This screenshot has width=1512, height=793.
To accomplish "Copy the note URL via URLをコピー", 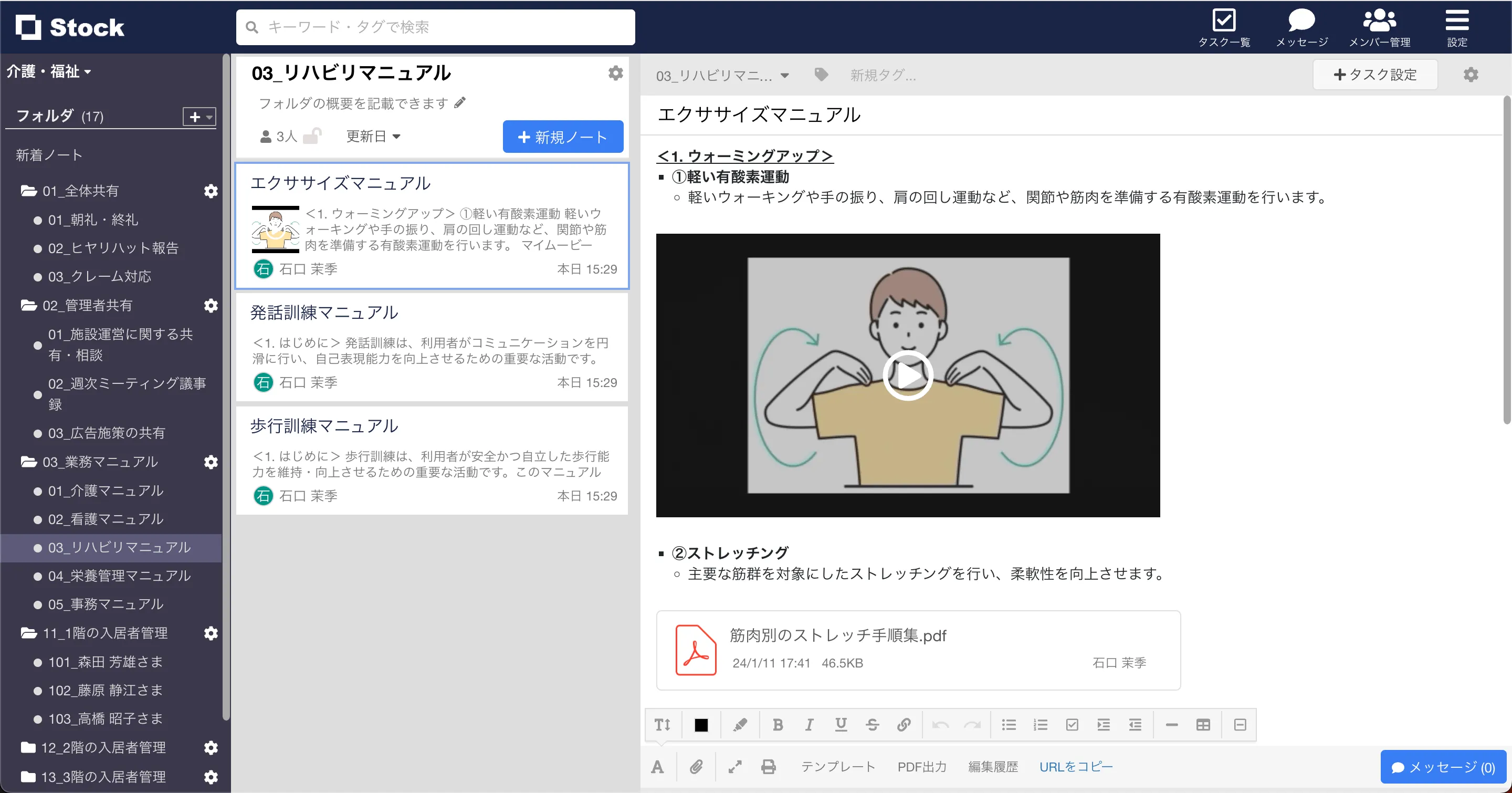I will (x=1076, y=767).
